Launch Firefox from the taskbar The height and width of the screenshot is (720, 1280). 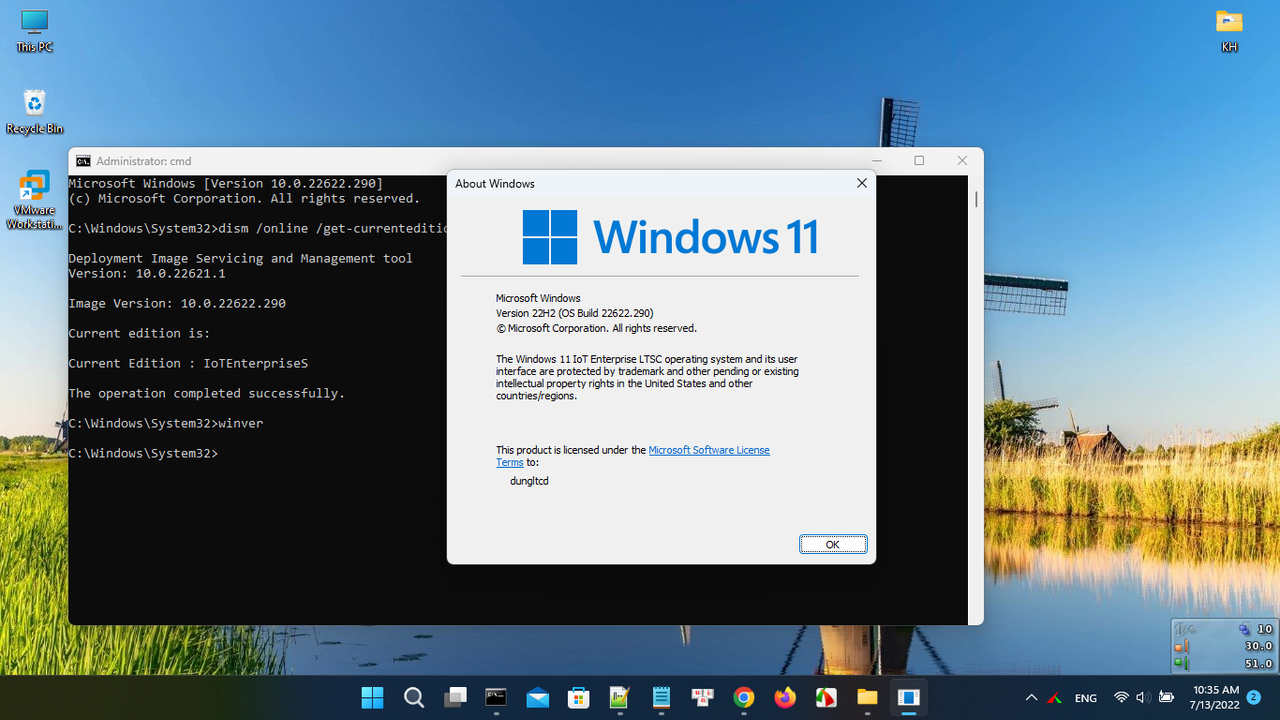tap(785, 697)
